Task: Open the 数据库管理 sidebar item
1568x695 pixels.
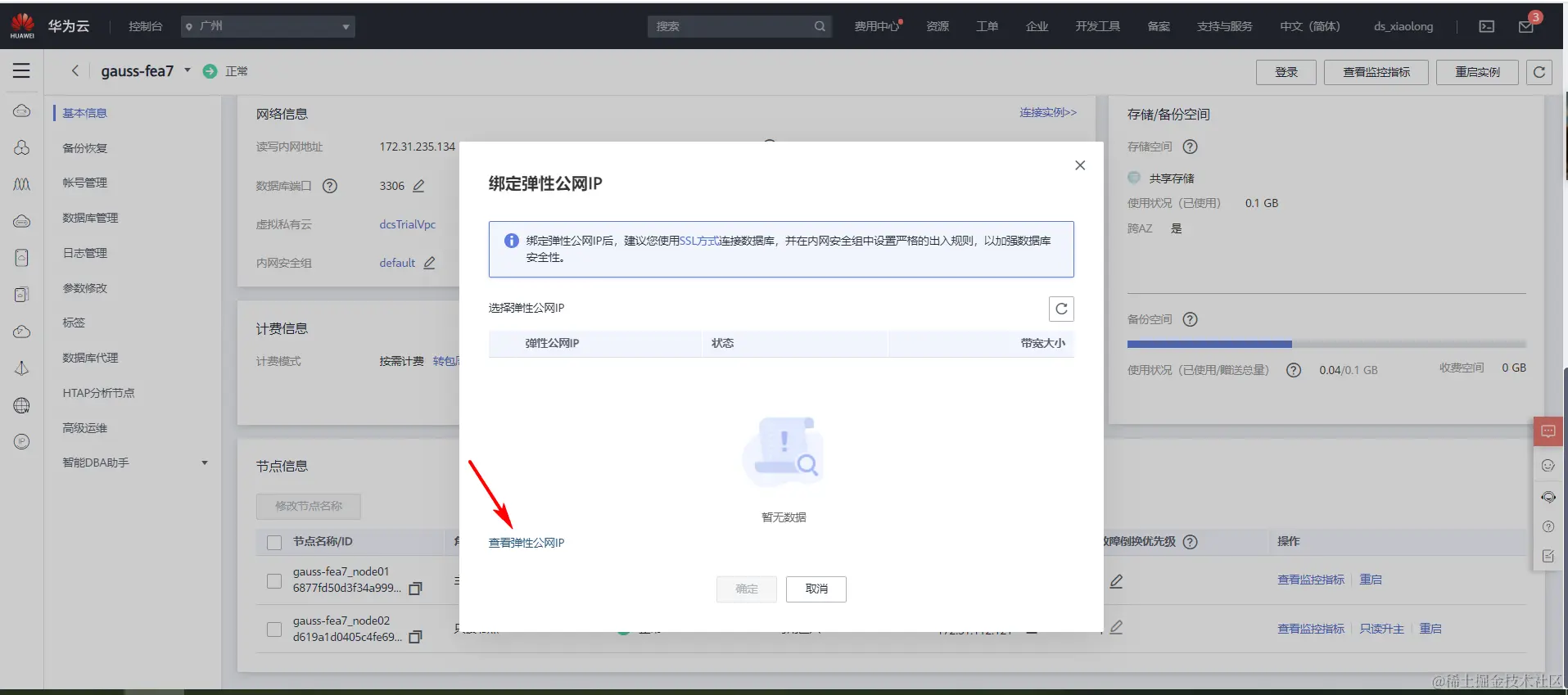Action: [91, 218]
